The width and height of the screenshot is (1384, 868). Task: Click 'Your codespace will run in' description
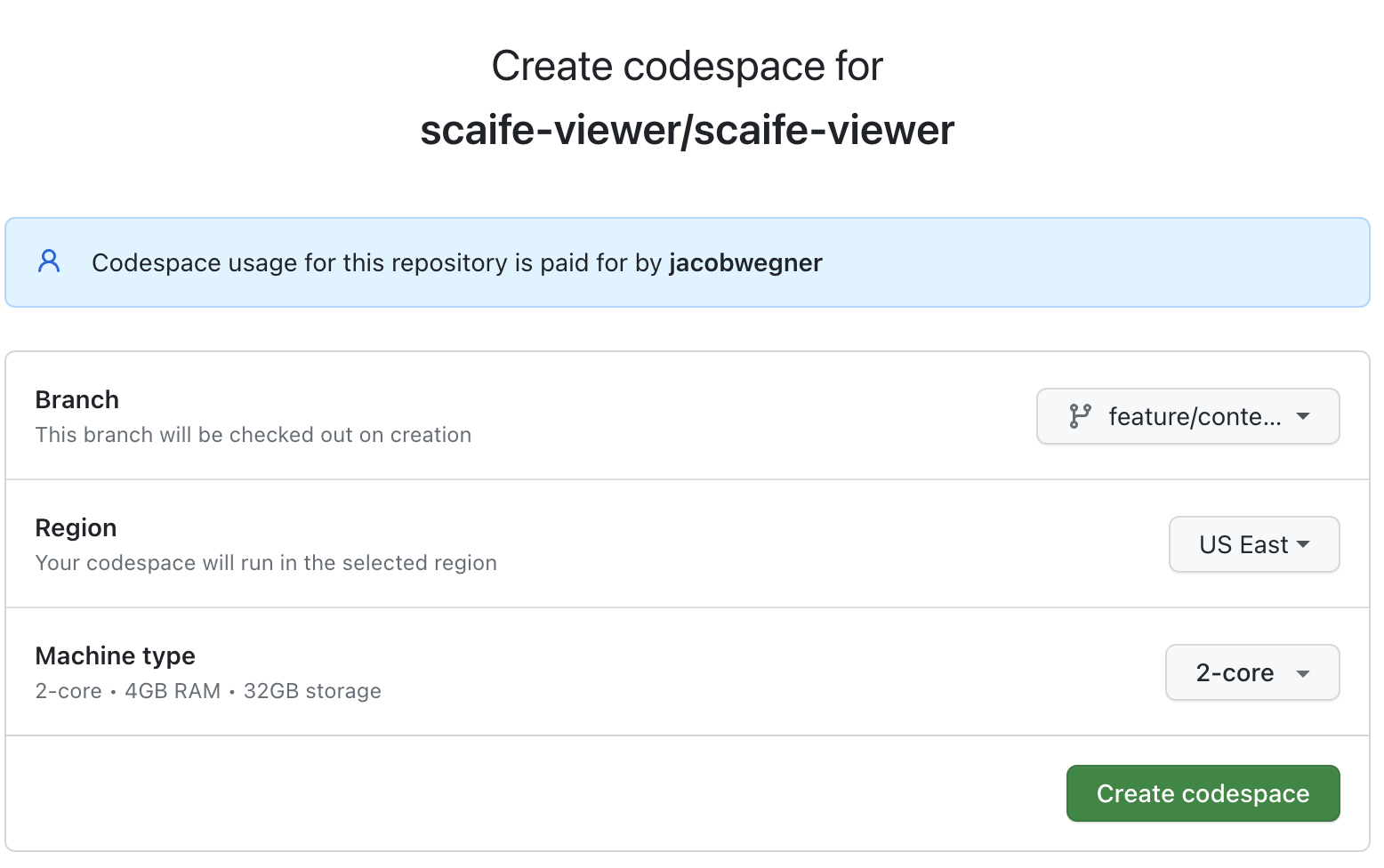tap(266, 563)
